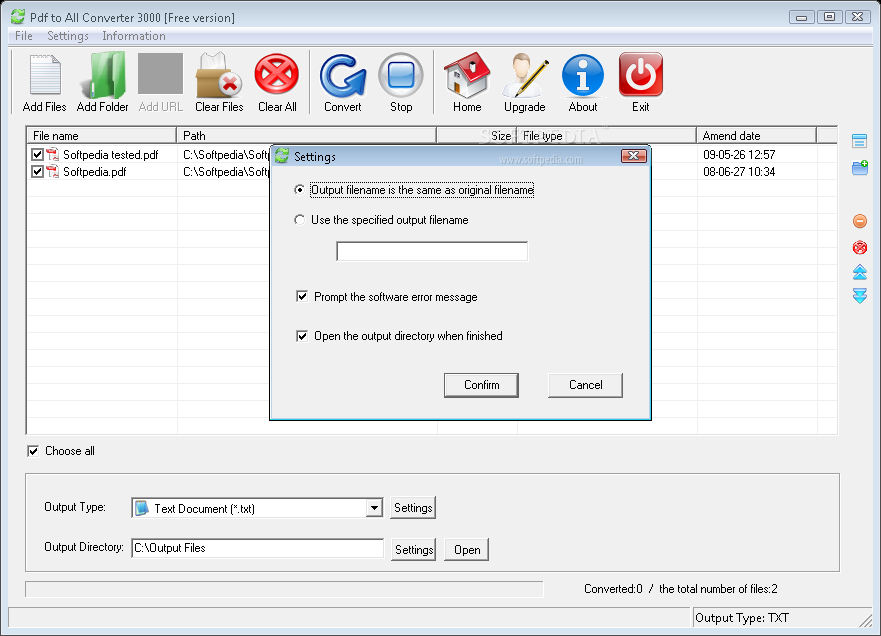Open the Information menu

134,36
